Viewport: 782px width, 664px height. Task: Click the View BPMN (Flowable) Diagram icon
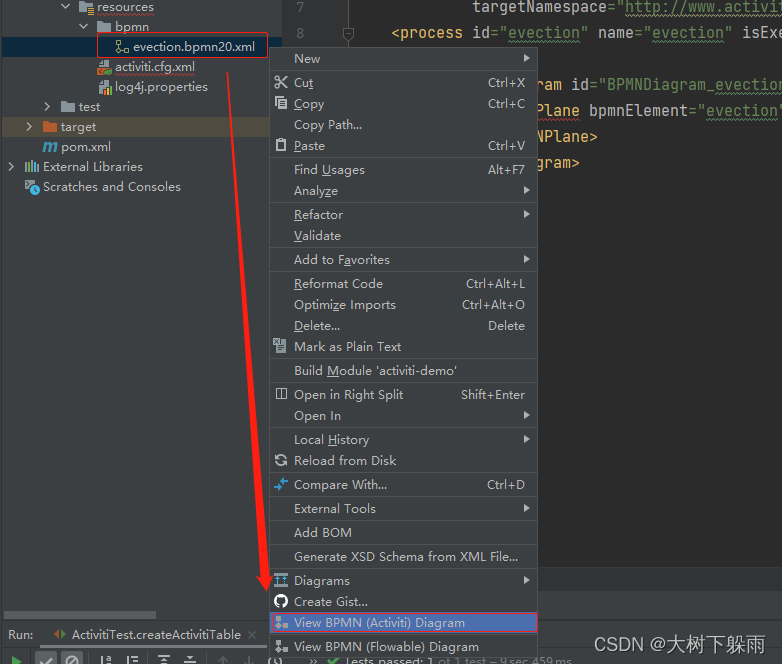point(281,646)
